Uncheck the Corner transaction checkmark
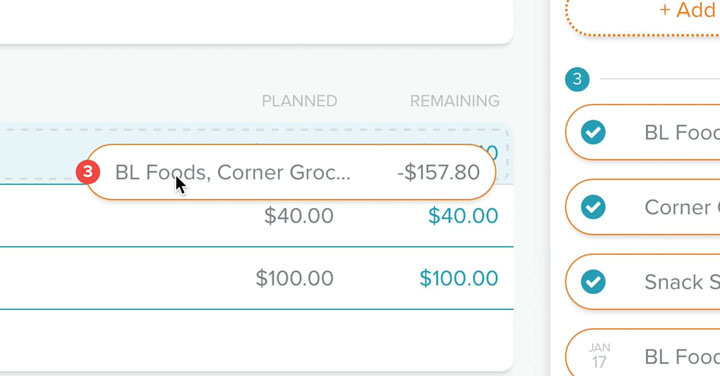The height and width of the screenshot is (376, 720). (593, 207)
